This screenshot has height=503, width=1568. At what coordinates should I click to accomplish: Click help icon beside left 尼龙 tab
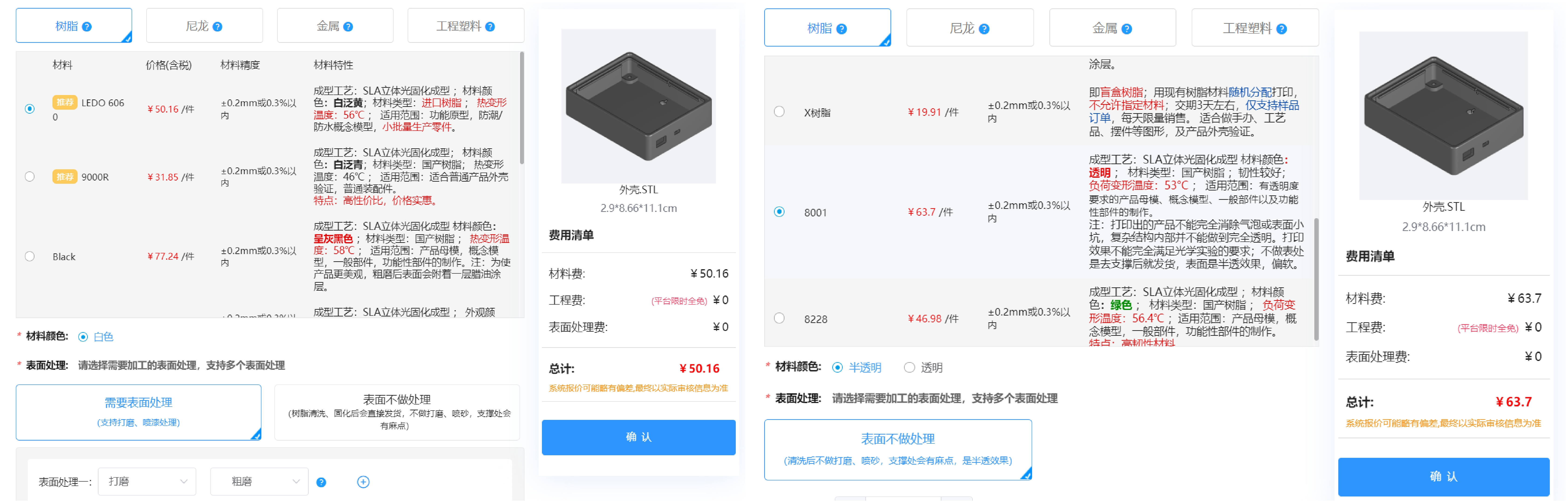pos(217,27)
